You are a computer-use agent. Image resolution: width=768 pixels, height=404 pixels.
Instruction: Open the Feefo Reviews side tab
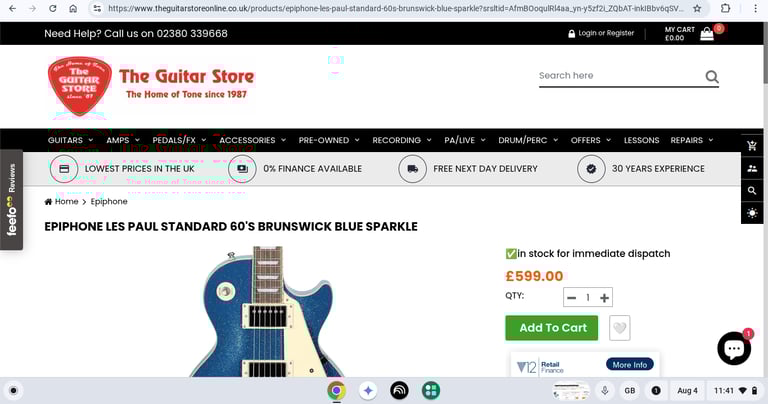[11, 200]
